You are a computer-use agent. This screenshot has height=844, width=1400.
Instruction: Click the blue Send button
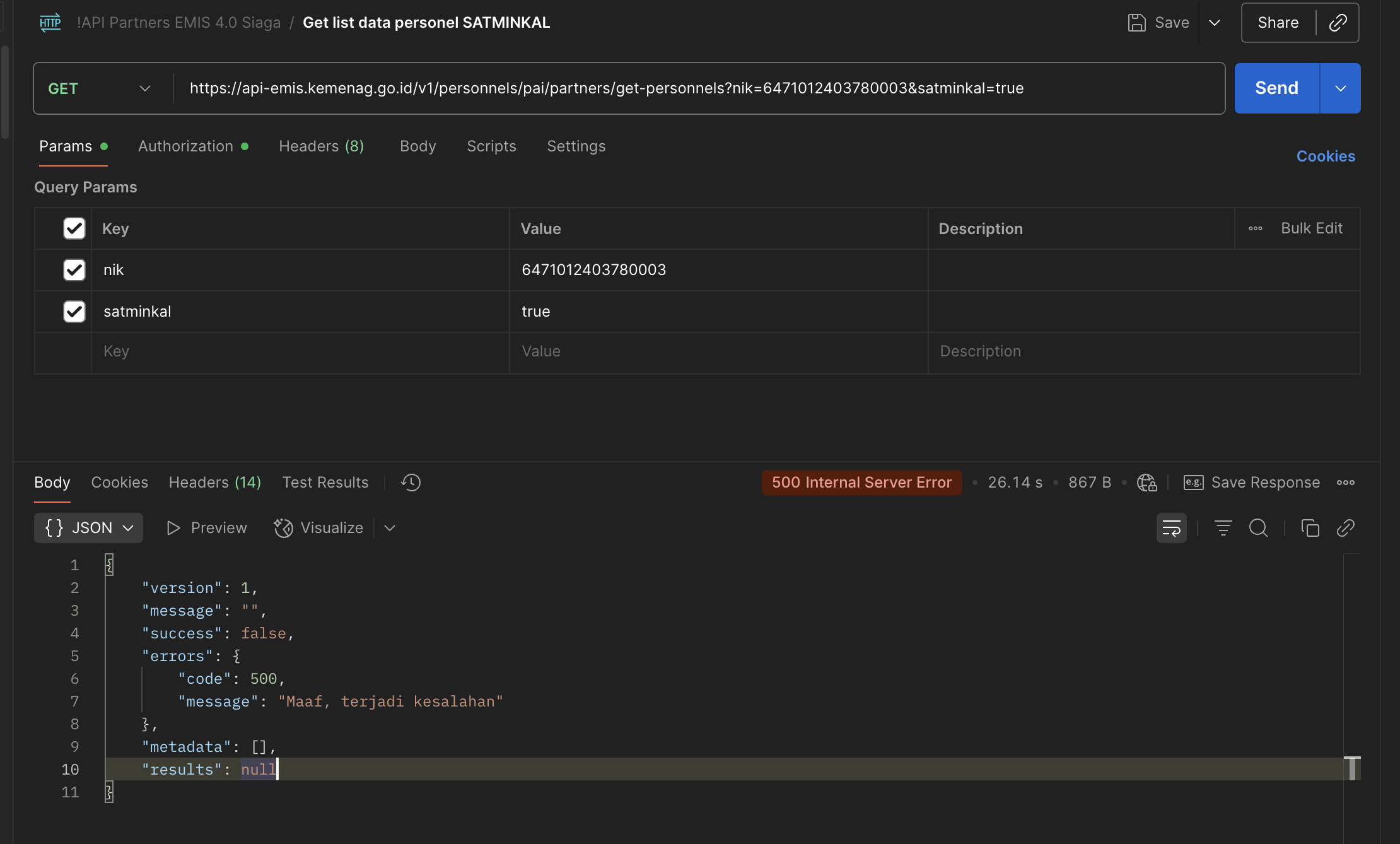[1276, 88]
